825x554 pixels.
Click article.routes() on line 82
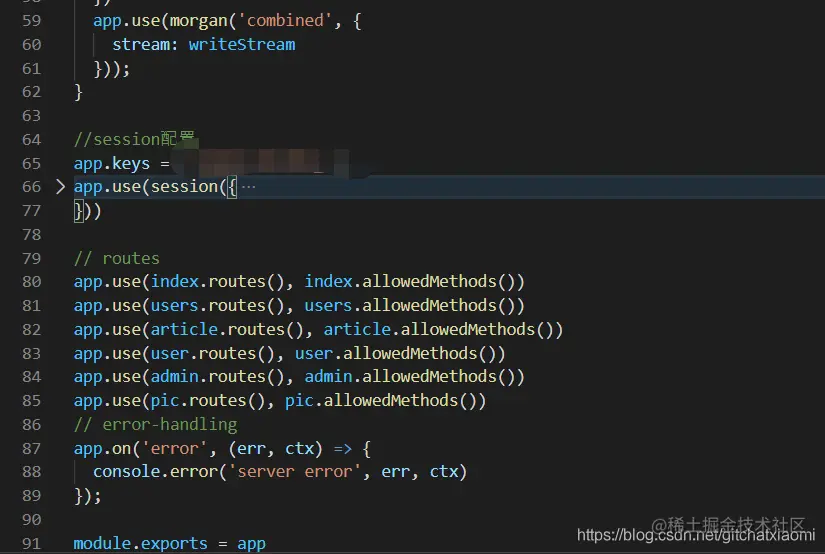(227, 329)
